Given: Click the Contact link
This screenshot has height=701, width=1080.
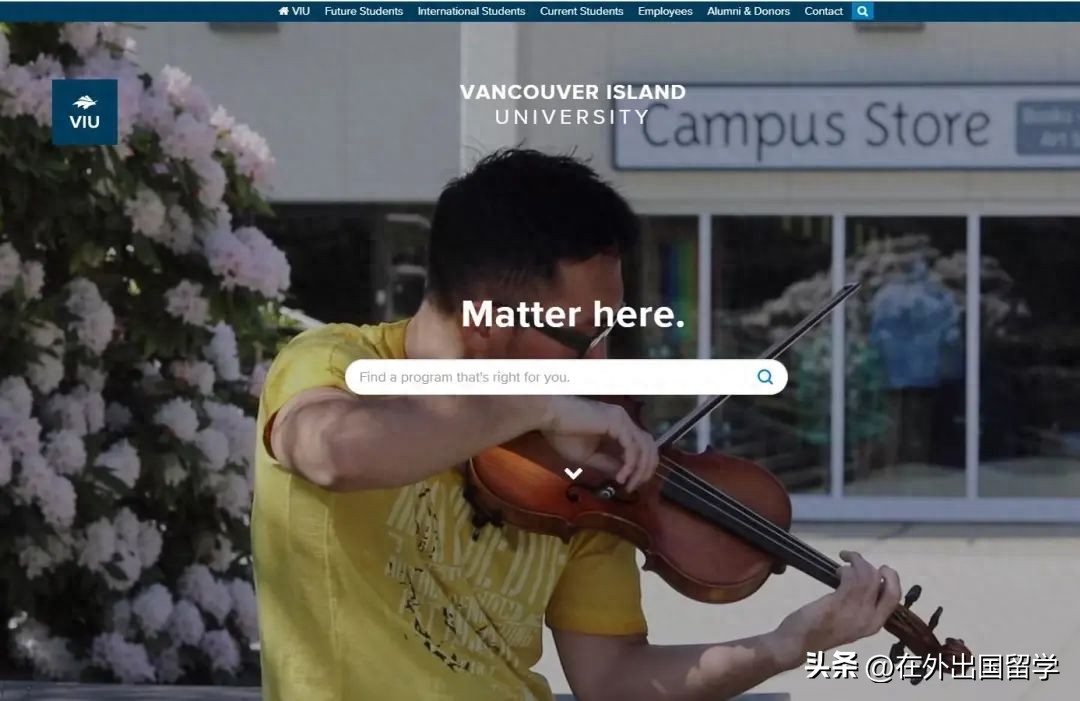Looking at the screenshot, I should coord(823,11).
